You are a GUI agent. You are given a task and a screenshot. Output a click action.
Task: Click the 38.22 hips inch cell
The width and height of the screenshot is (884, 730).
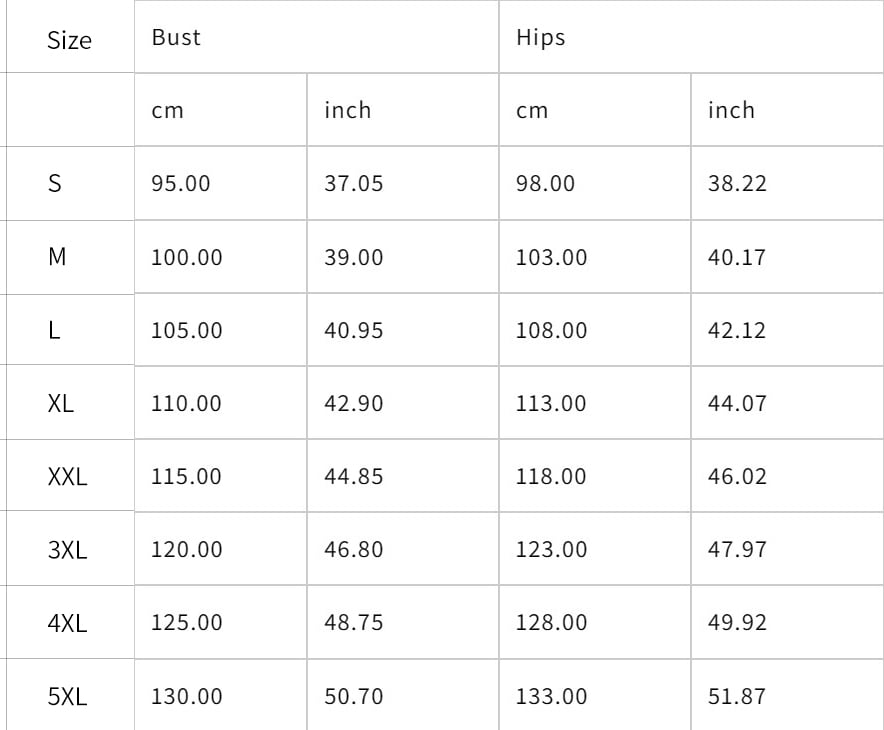737,184
